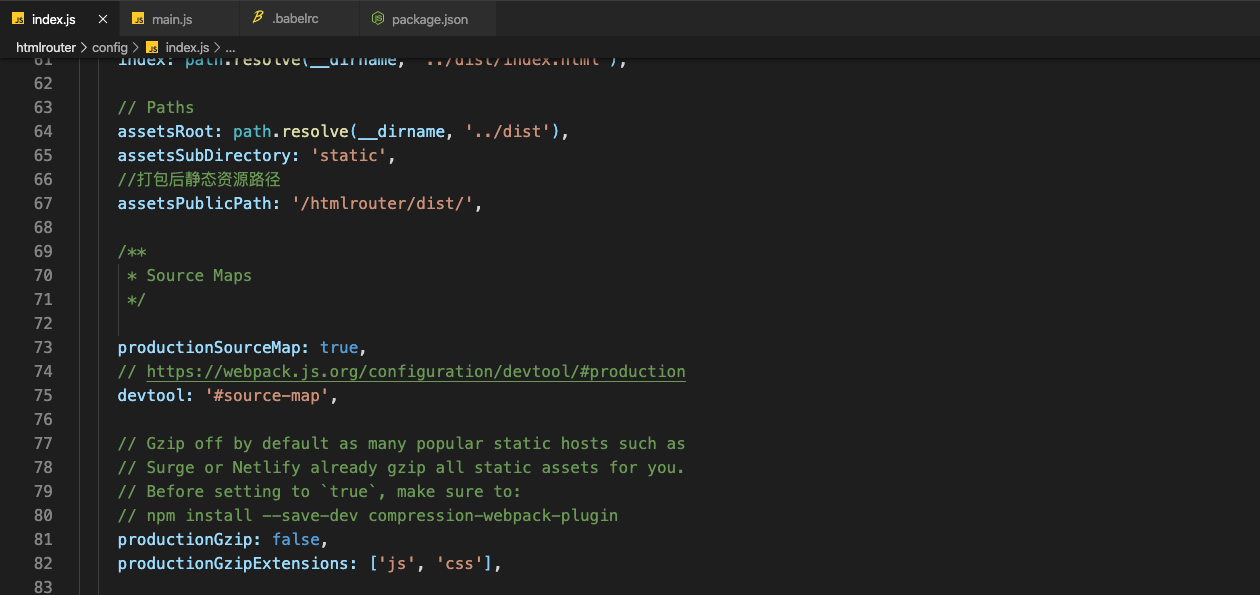Image resolution: width=1260 pixels, height=595 pixels.
Task: Follow the webpack.js.org devtool configuration link
Action: click(x=416, y=371)
